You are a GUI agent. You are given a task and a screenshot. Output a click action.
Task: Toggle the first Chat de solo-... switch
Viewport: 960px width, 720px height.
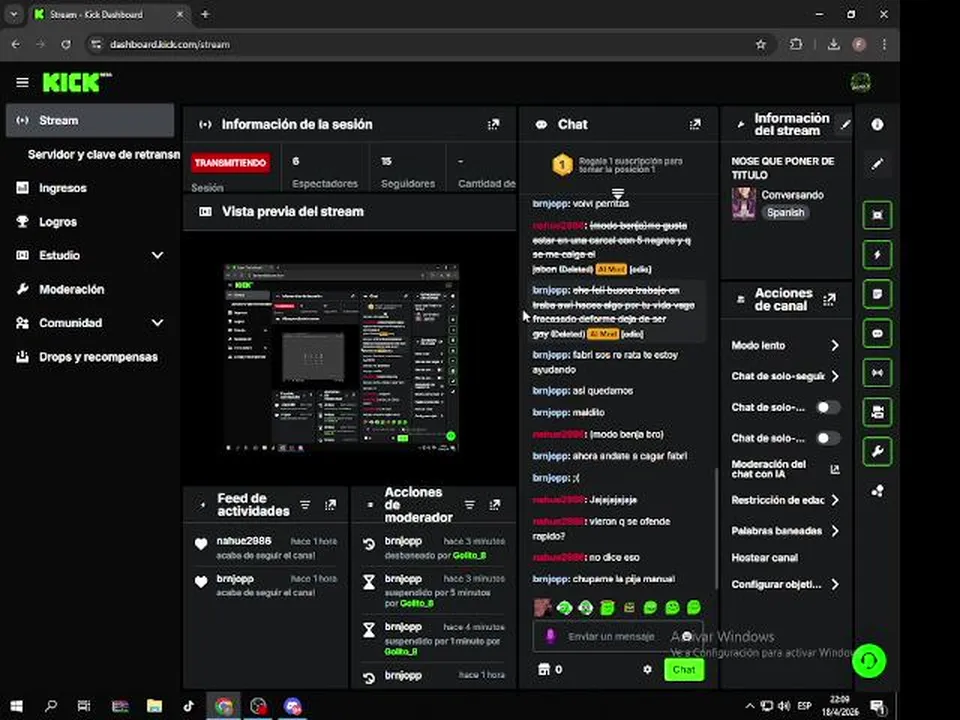coord(828,407)
